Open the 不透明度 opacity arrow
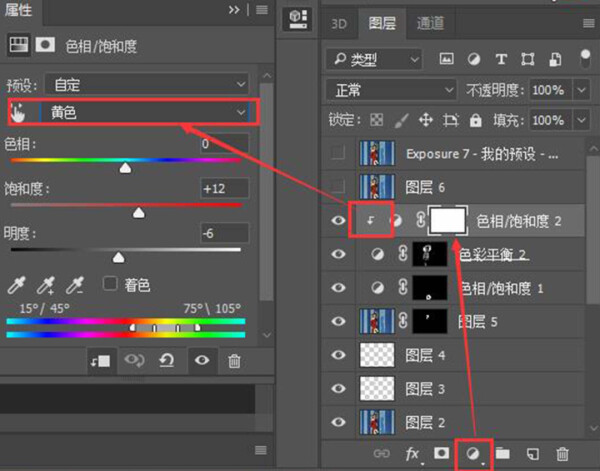The width and height of the screenshot is (600, 471). [x=582, y=90]
